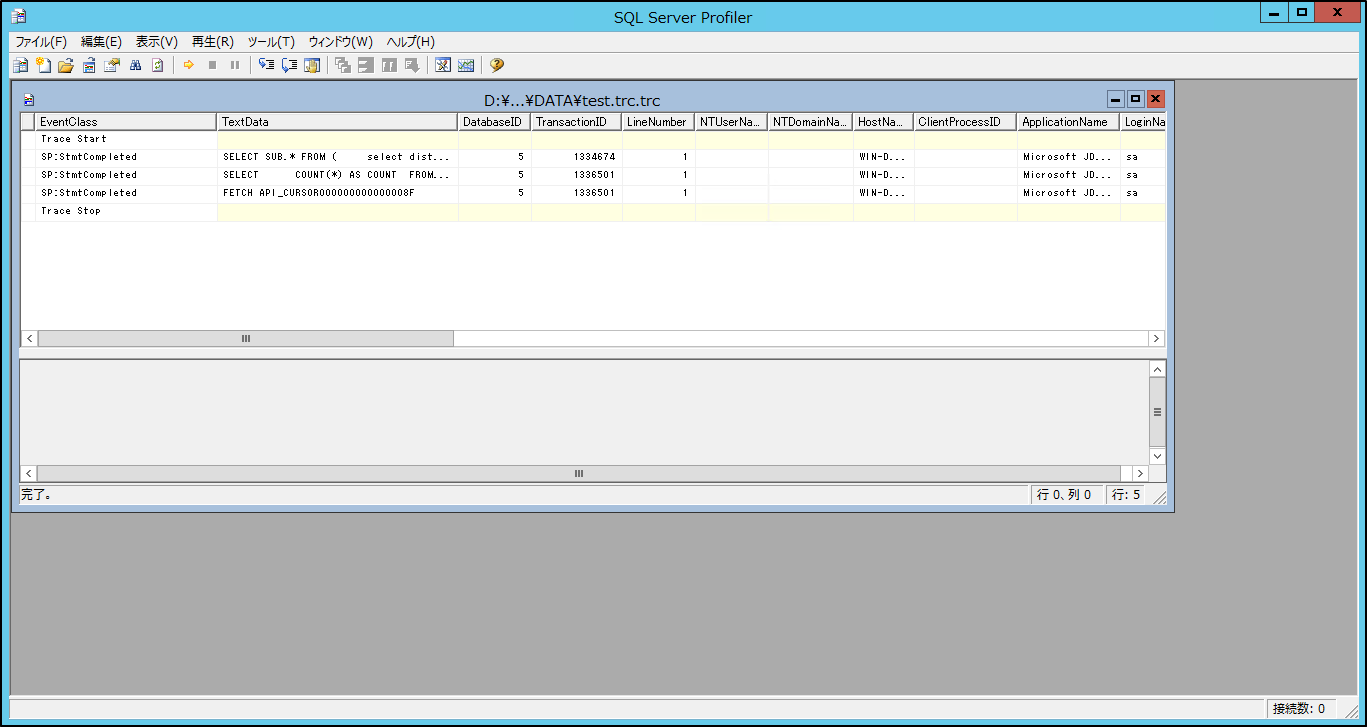The width and height of the screenshot is (1367, 727).
Task: Open the 再生(R) menu
Action: (x=213, y=42)
